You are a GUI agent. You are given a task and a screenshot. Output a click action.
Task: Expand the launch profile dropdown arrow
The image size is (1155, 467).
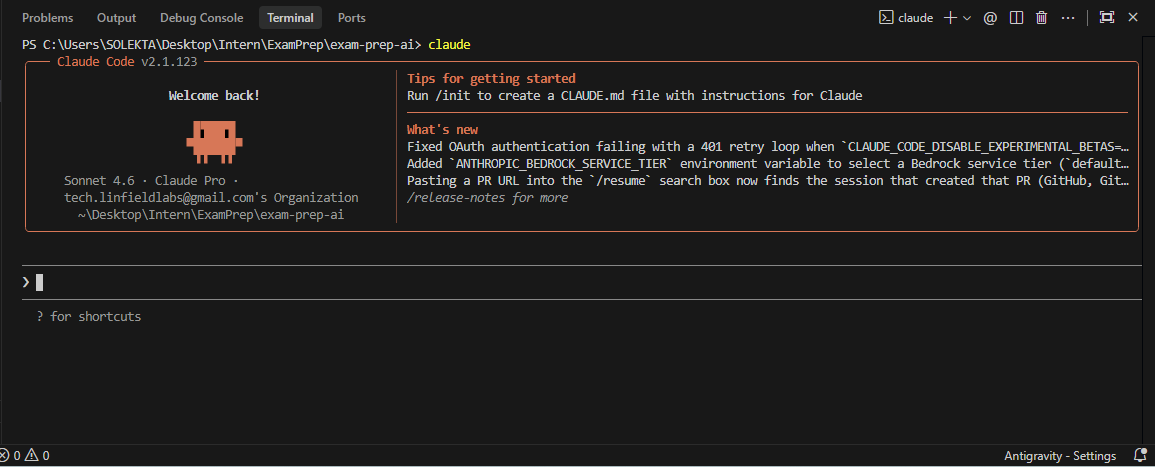[967, 18]
